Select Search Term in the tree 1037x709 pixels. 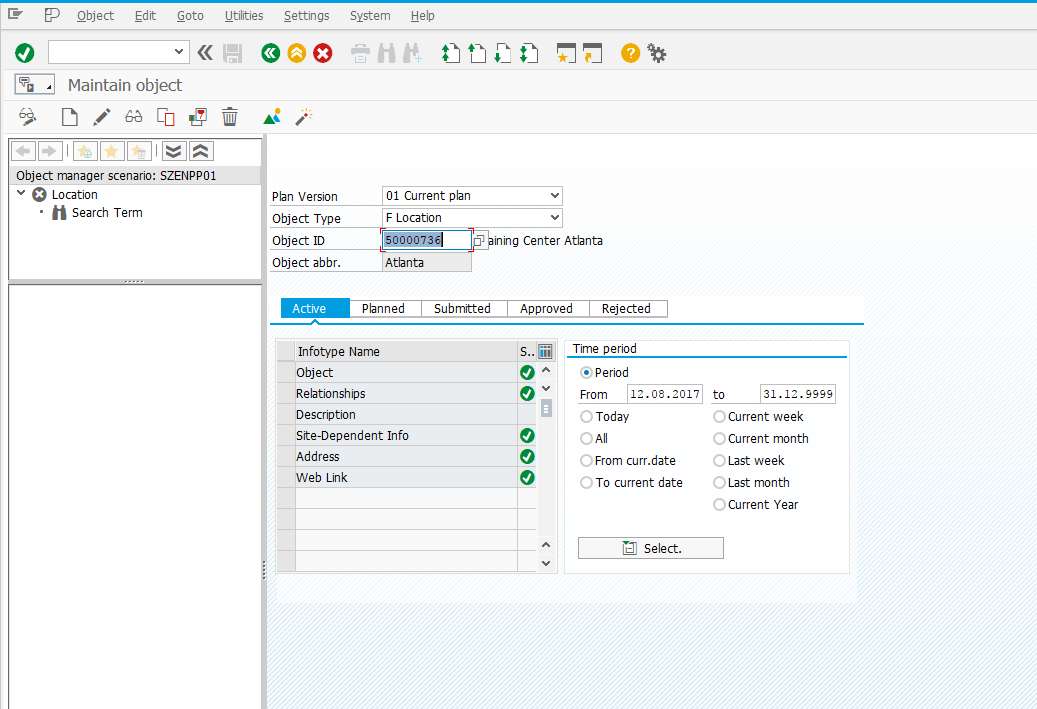(x=106, y=212)
